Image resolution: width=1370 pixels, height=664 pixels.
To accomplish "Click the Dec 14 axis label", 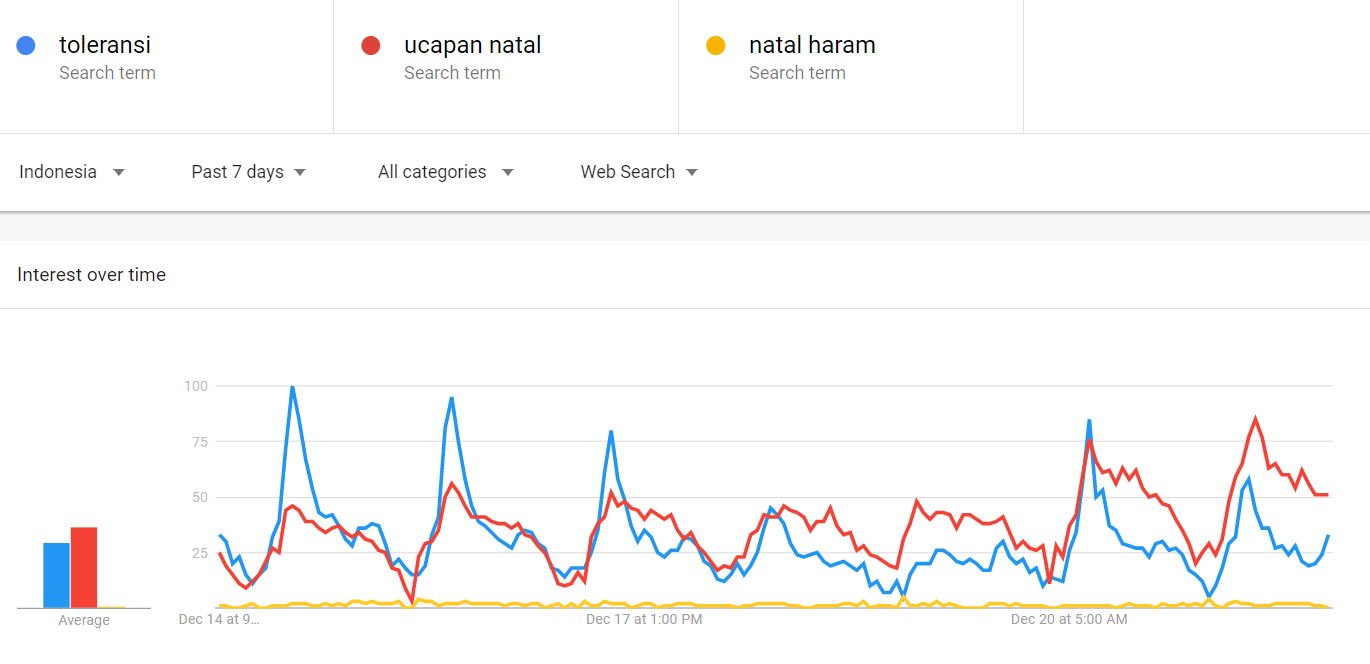I will [219, 620].
